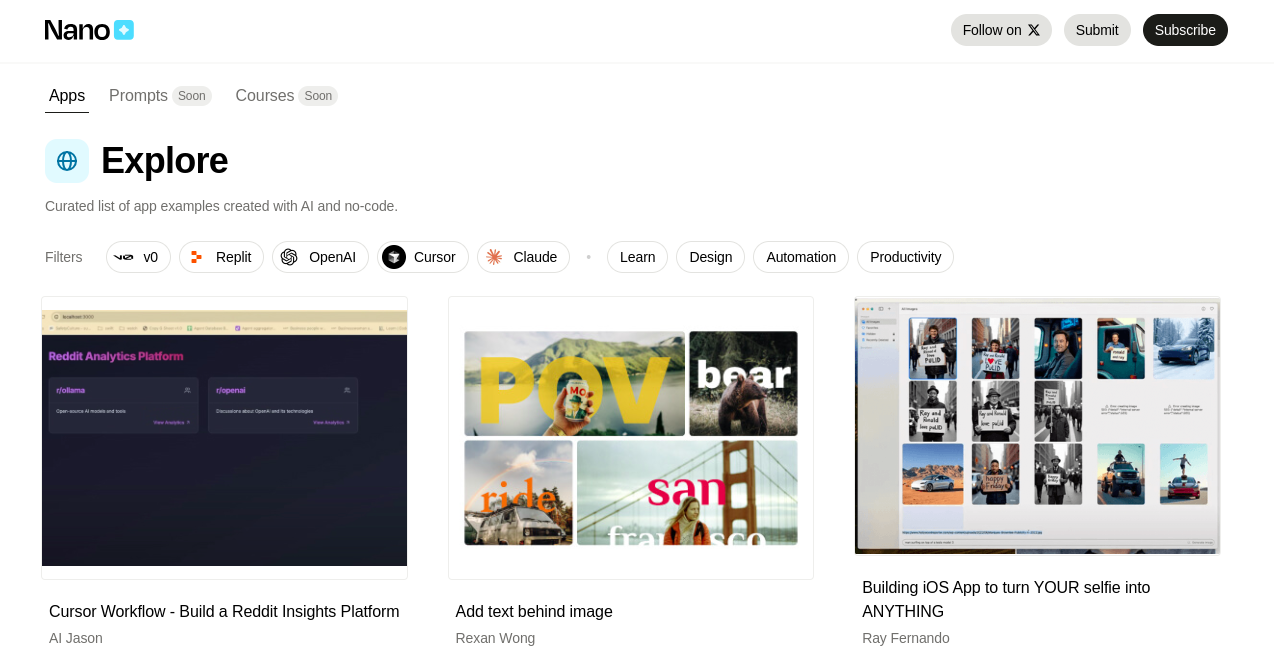Filter apps by Automation category
1274x666 pixels.
(x=801, y=257)
